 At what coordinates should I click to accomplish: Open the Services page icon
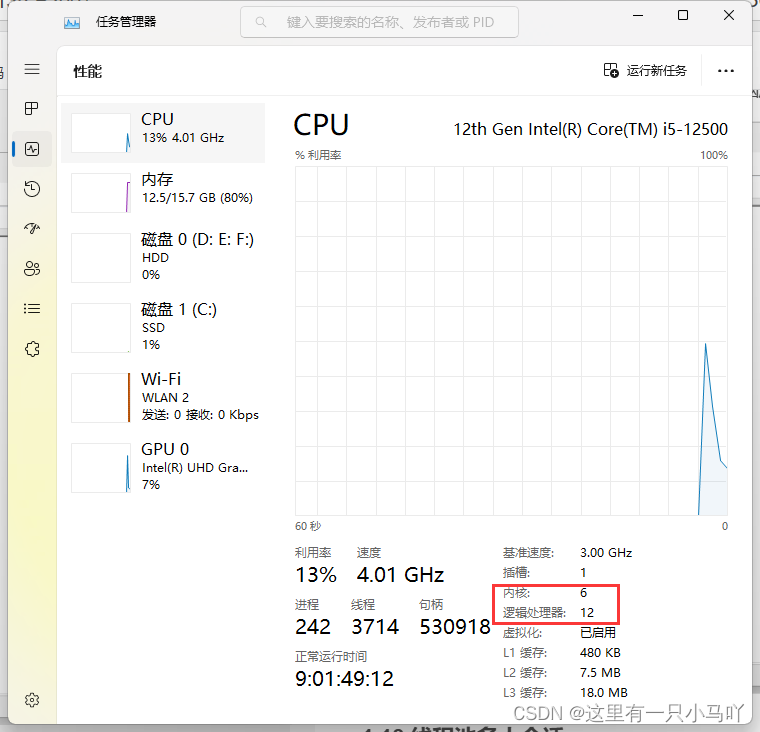32,349
